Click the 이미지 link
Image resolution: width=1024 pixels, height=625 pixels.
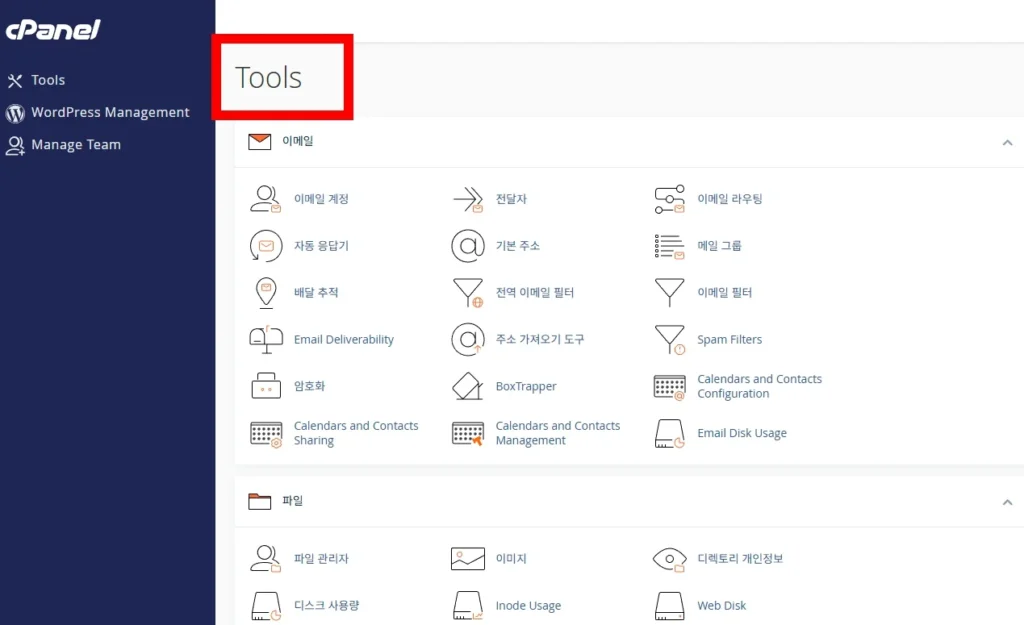coord(511,558)
